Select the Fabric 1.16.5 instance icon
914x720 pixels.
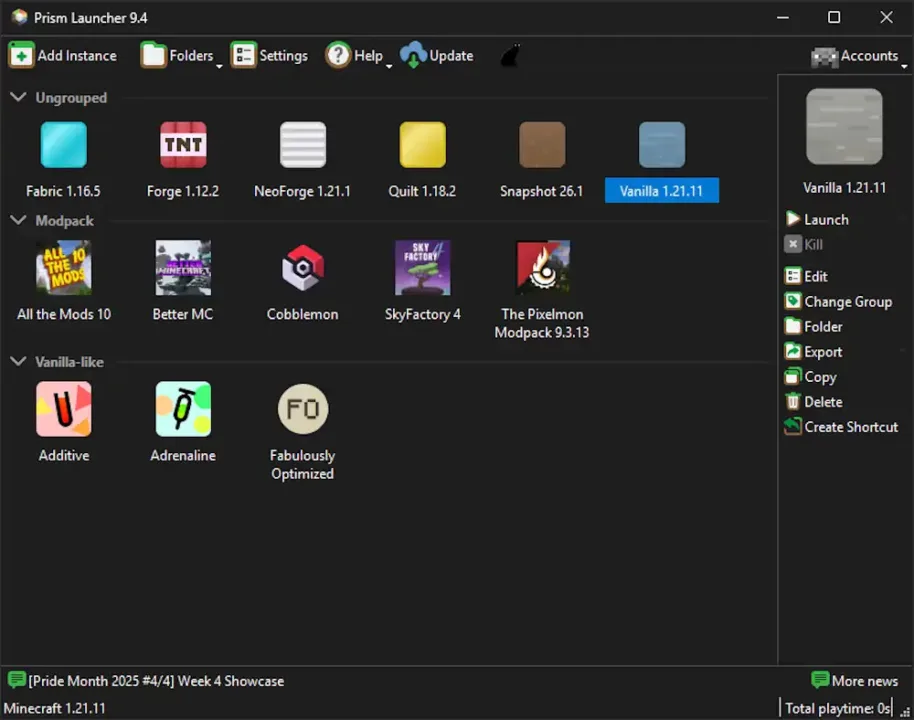(x=63, y=145)
